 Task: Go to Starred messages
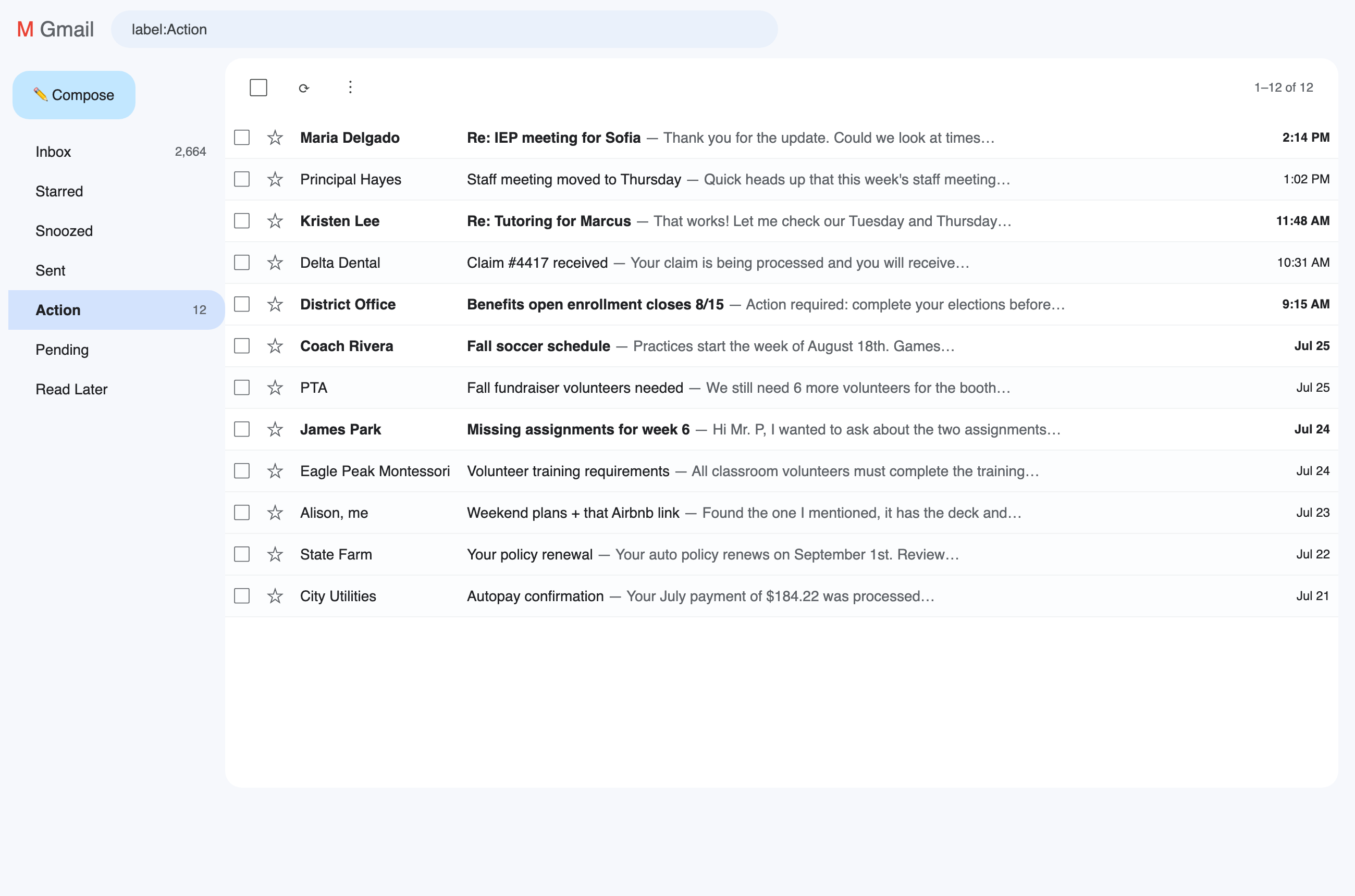click(117, 191)
